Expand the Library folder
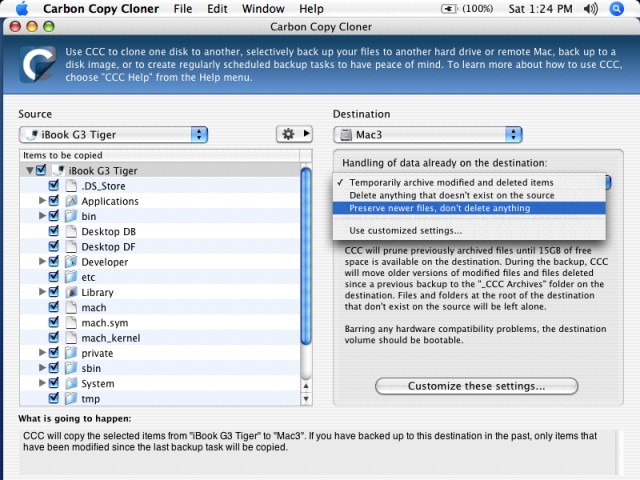The image size is (640, 480). pyautogui.click(x=42, y=292)
